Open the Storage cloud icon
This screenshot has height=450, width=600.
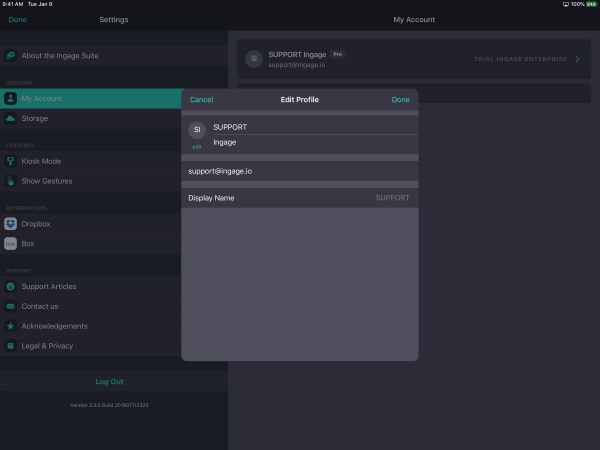pos(10,119)
